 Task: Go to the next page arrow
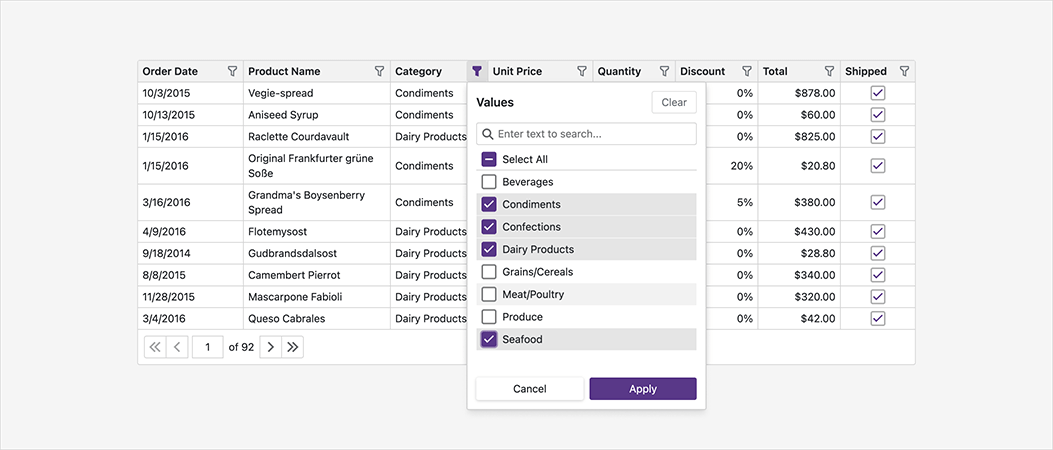coord(268,347)
